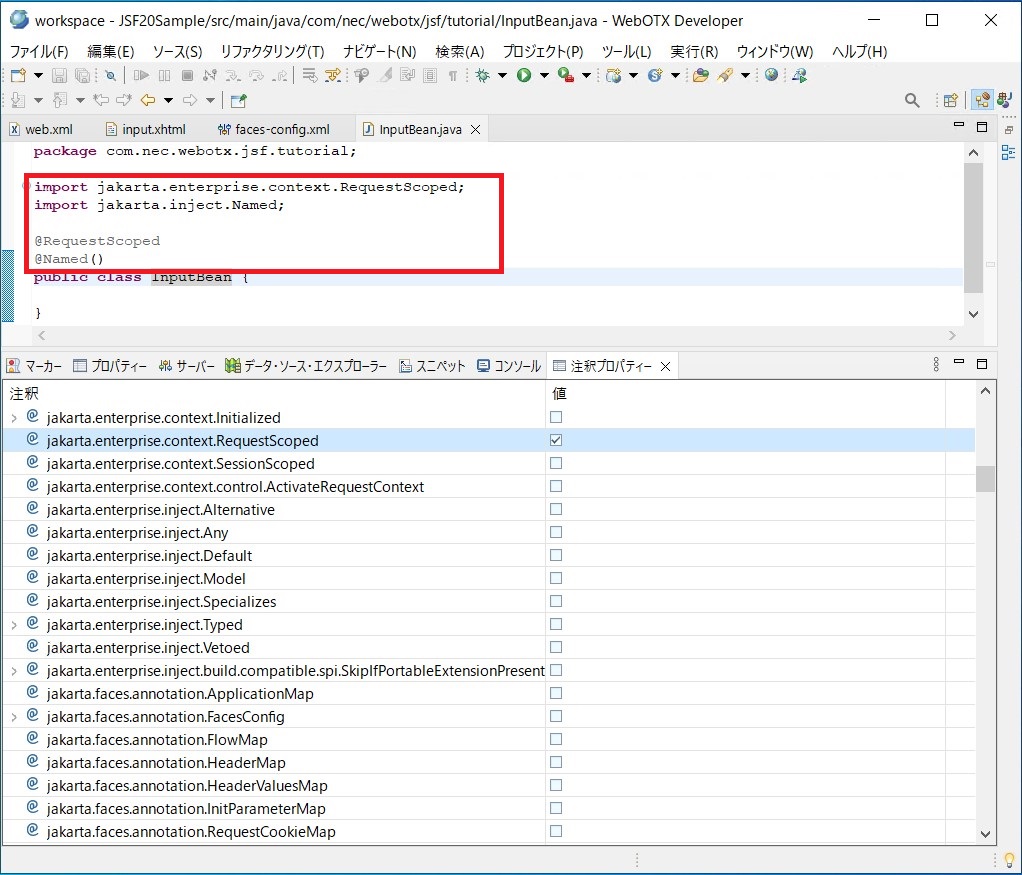The height and width of the screenshot is (875, 1022).
Task: Select the jakarta.faces.annotation.ApplicationMap row
Action: point(180,694)
